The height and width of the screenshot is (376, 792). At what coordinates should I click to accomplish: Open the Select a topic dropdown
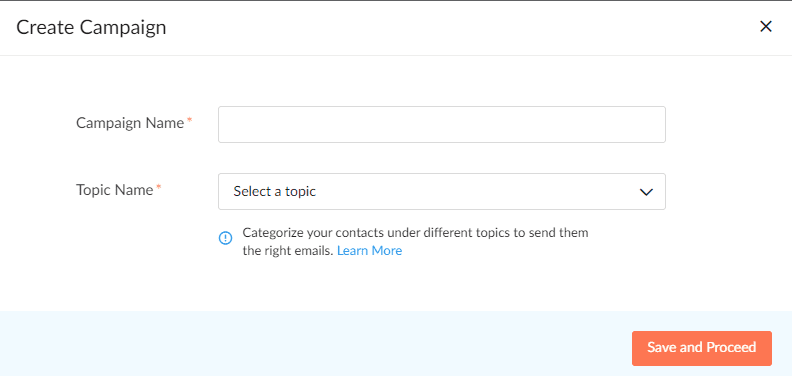[441, 192]
